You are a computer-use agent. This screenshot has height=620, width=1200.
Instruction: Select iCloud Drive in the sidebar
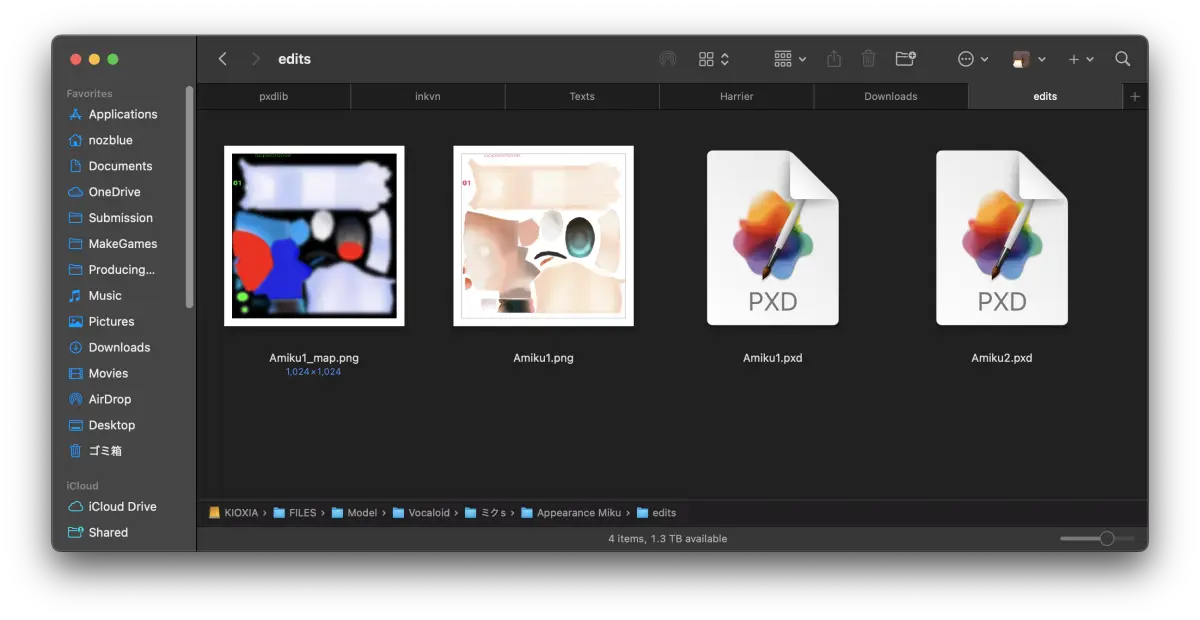click(122, 506)
